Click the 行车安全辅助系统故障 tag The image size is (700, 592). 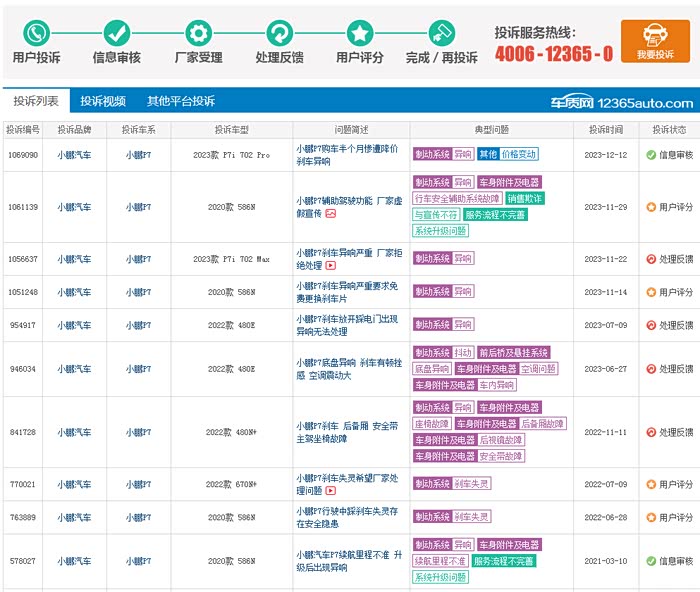pyautogui.click(x=457, y=198)
